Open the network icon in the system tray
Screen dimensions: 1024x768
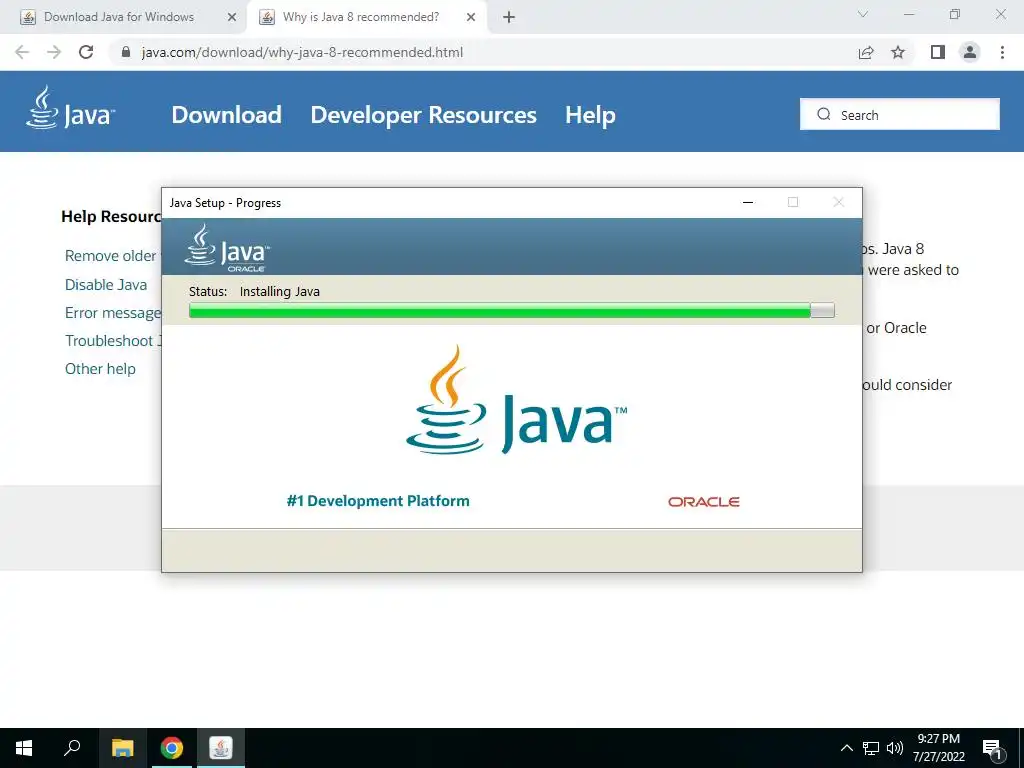(871, 748)
